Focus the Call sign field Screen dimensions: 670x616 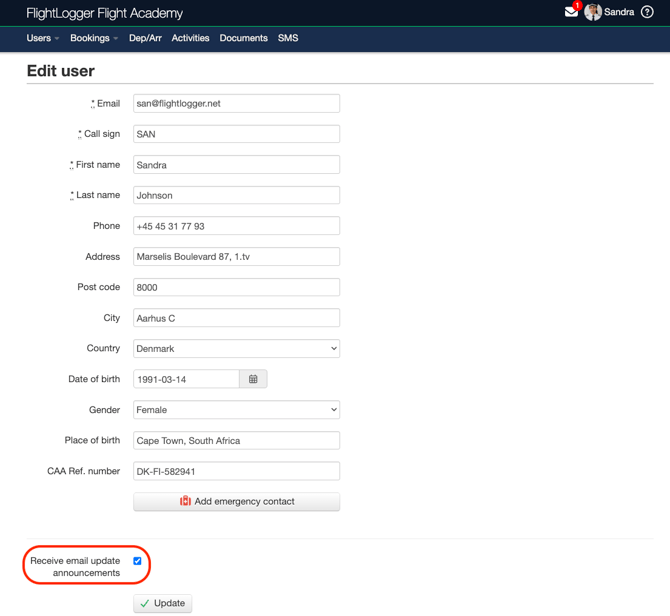coord(236,134)
